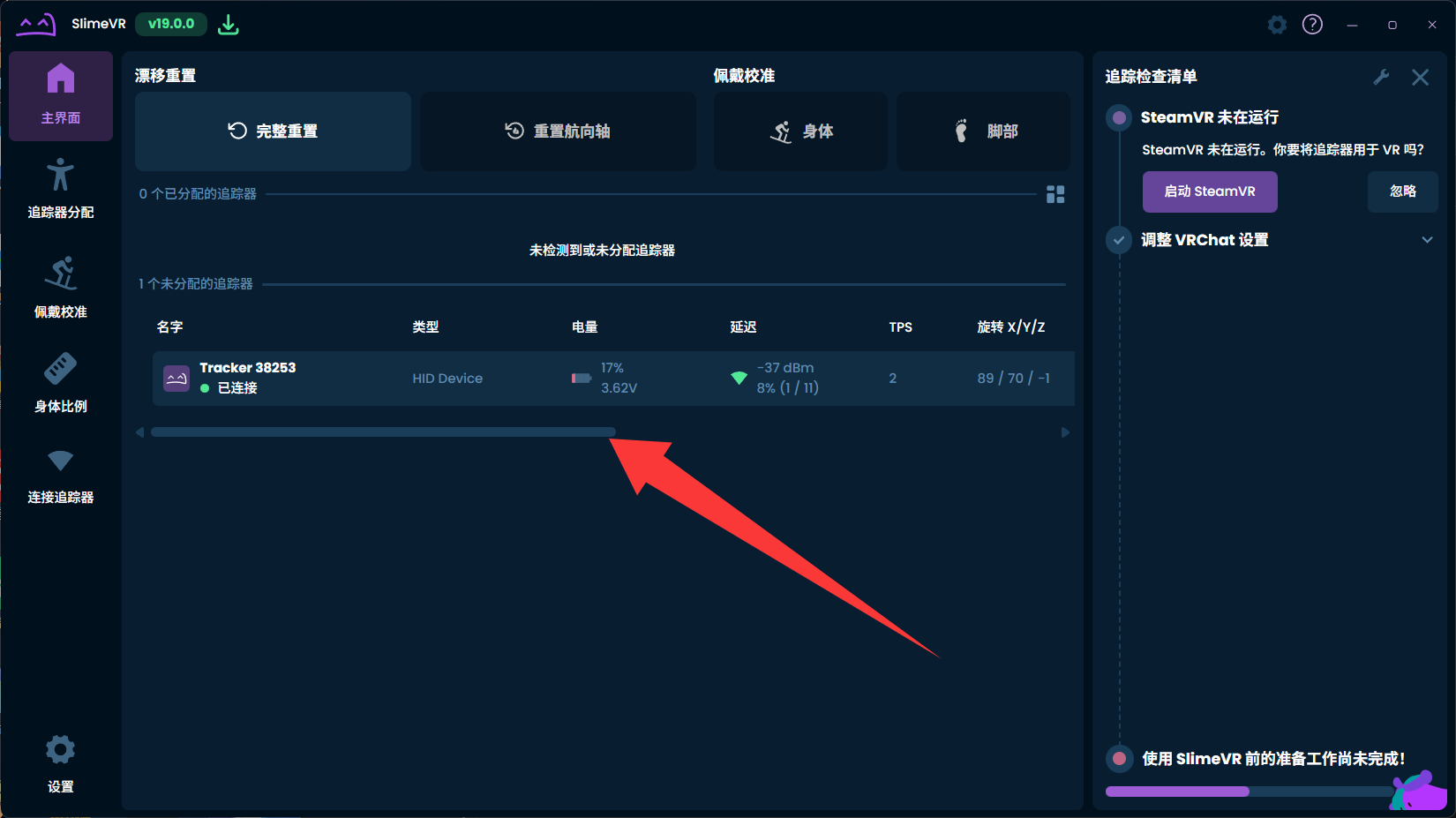Click the 使用 SlimeVR 前的准备工作尚未完成 status circle
The width and height of the screenshot is (1456, 818).
[1119, 758]
